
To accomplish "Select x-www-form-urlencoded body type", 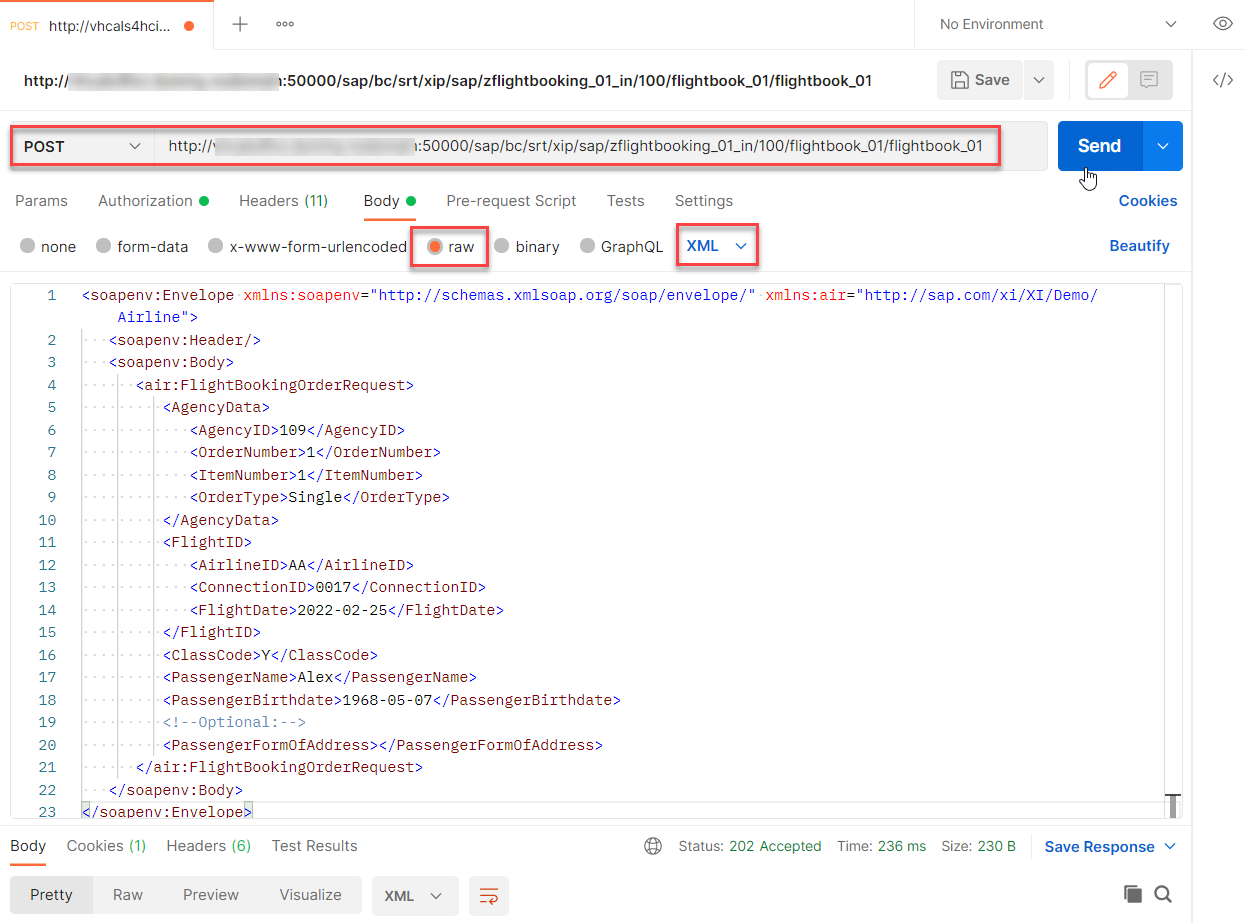I will click(x=307, y=246).
